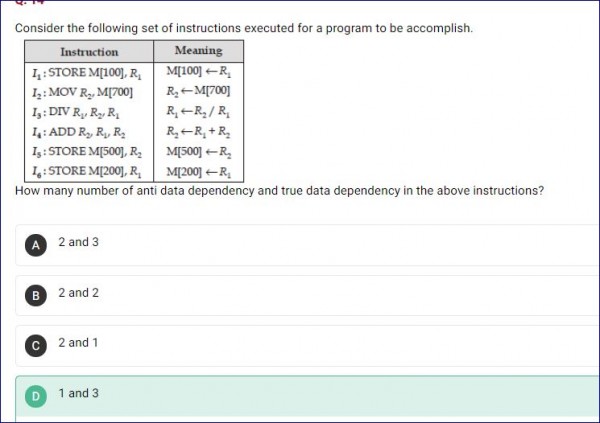The width and height of the screenshot is (600, 423).
Task: Click the I2 MOV R2, M[700] cell
Action: tap(89, 92)
